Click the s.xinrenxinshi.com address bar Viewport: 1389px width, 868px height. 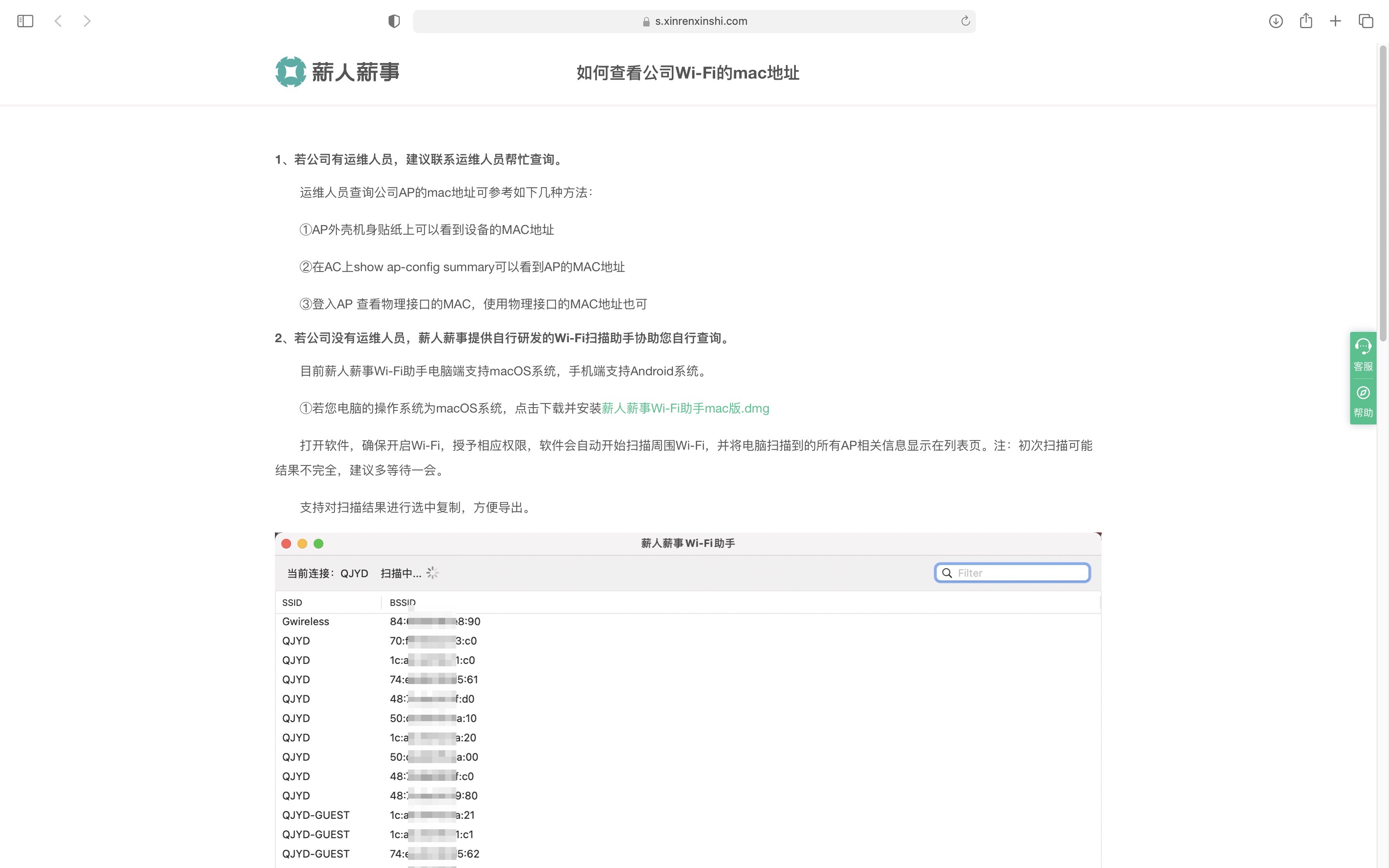(x=694, y=21)
